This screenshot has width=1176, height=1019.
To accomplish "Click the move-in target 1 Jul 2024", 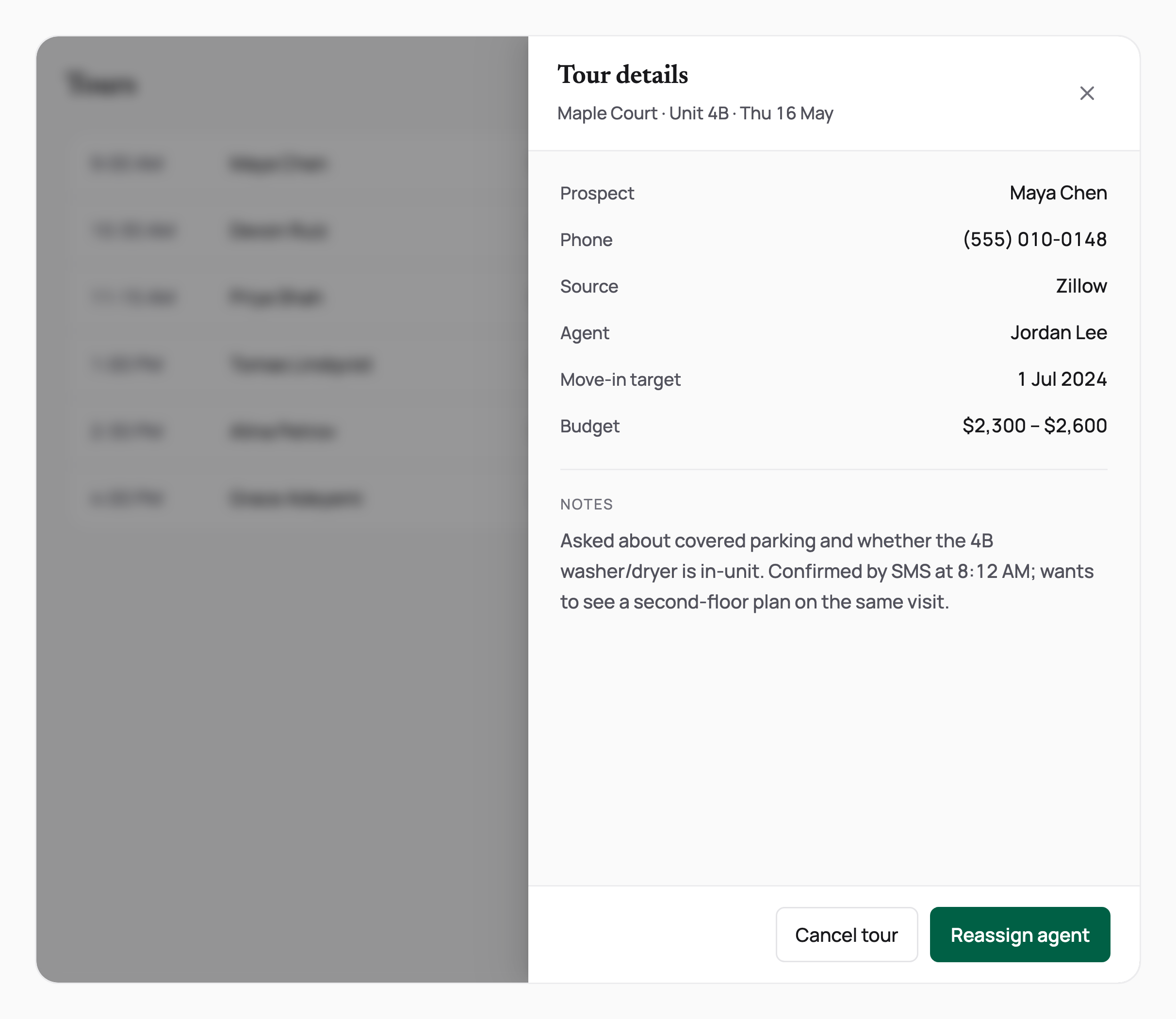I will (x=1062, y=379).
